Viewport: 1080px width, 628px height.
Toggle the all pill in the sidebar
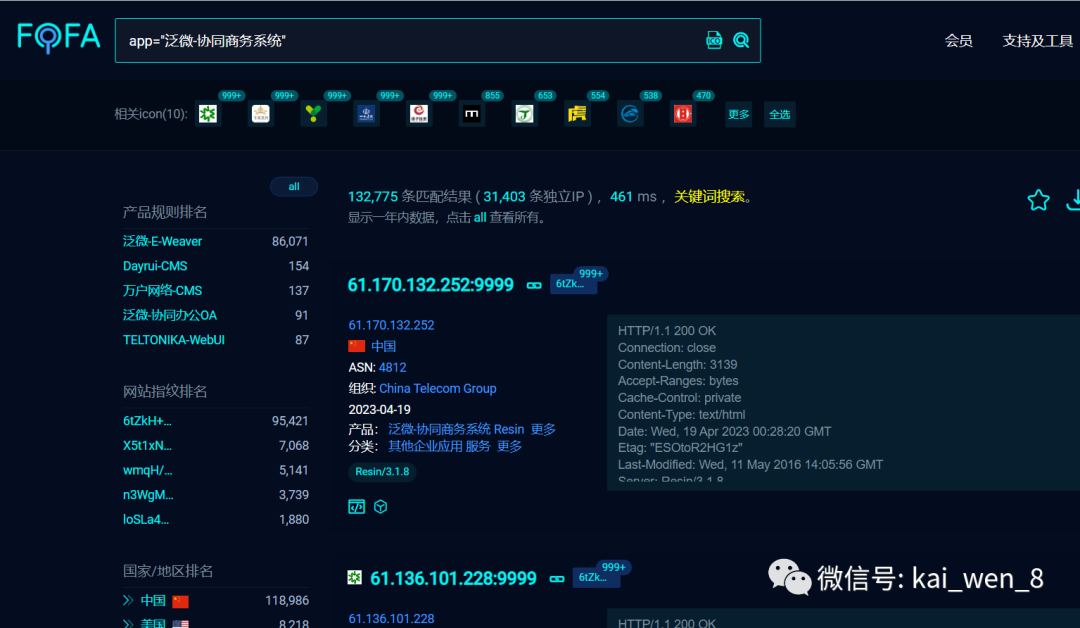294,187
